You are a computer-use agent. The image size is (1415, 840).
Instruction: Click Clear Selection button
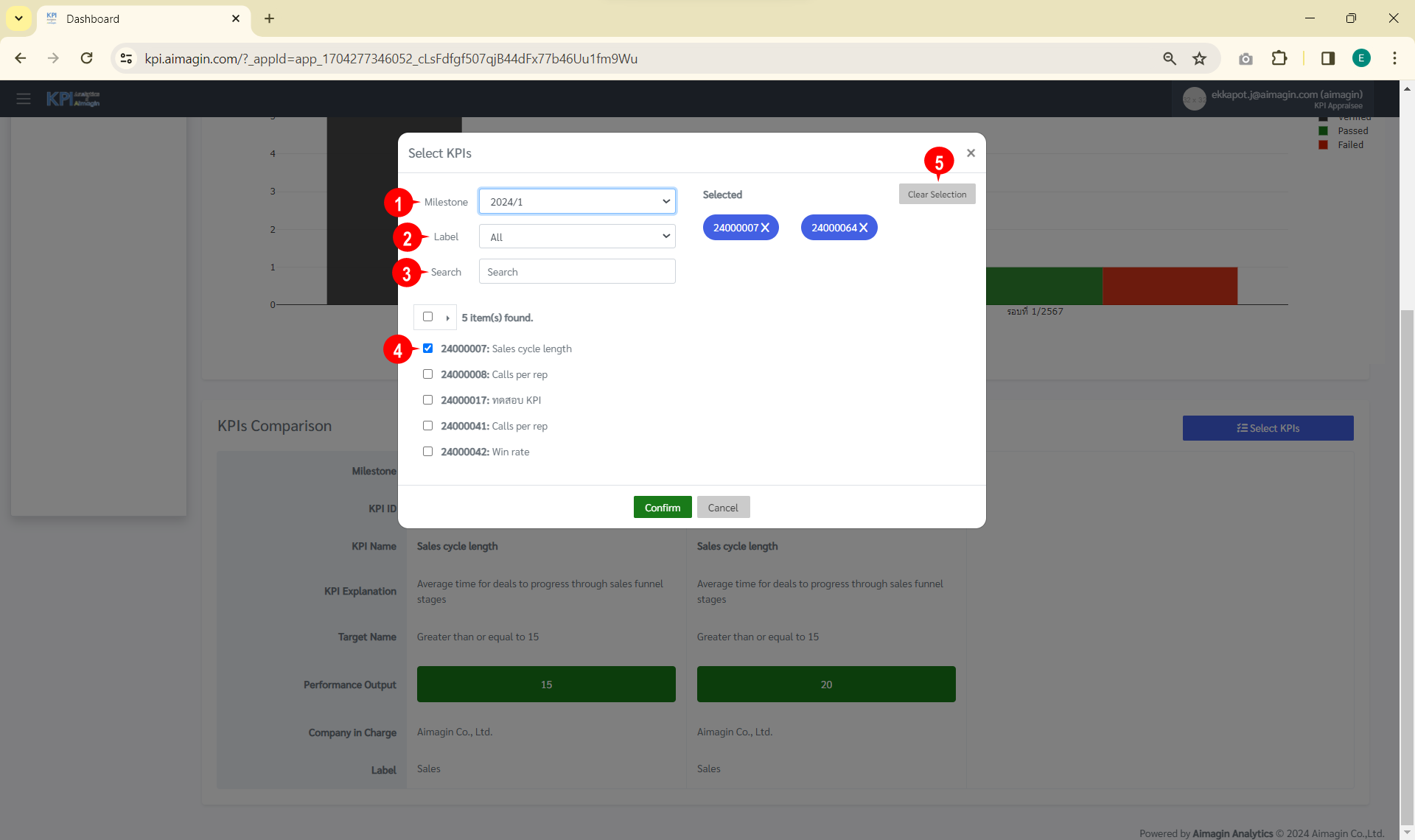[x=937, y=194]
